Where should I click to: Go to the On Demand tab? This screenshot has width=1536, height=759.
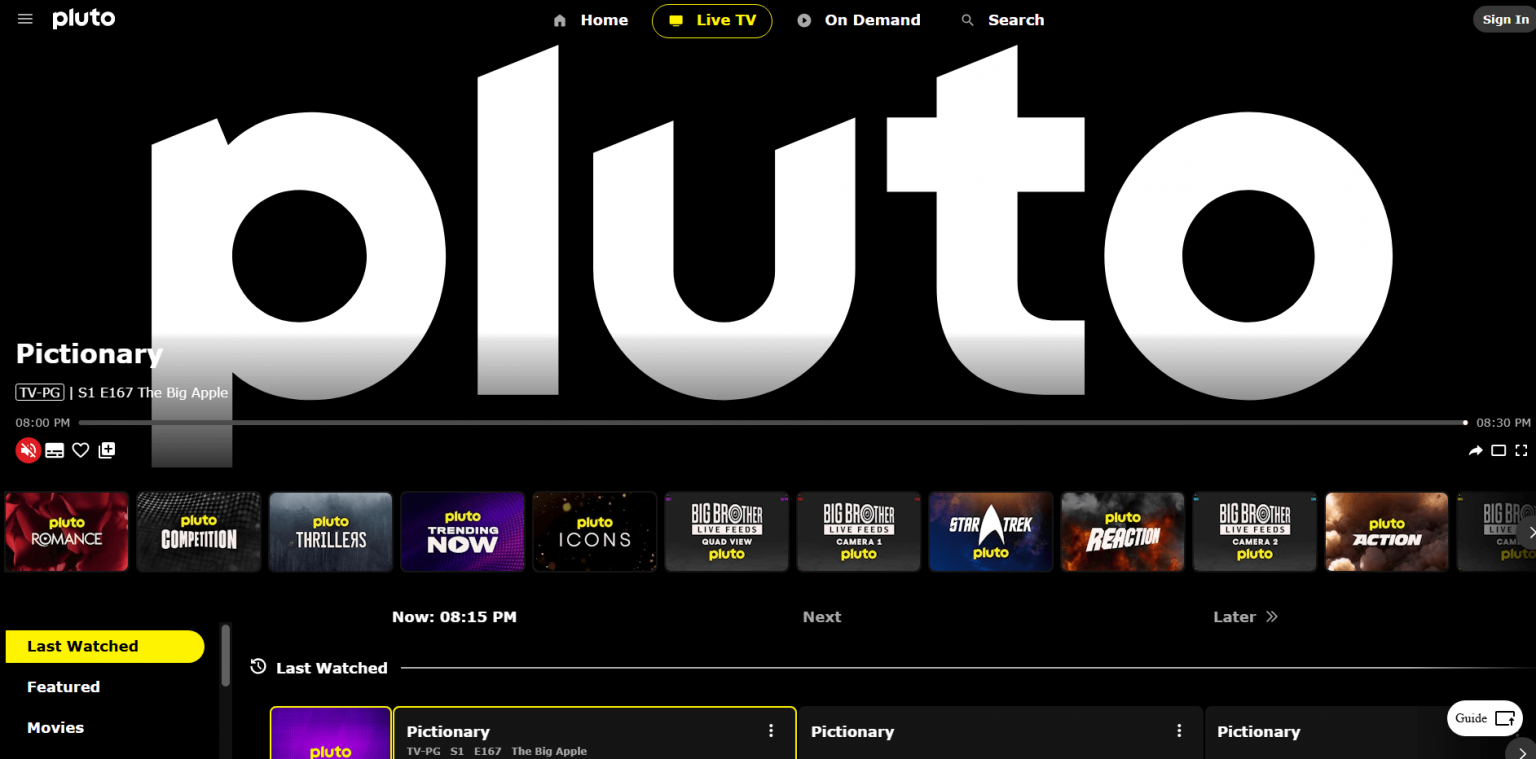pos(859,20)
